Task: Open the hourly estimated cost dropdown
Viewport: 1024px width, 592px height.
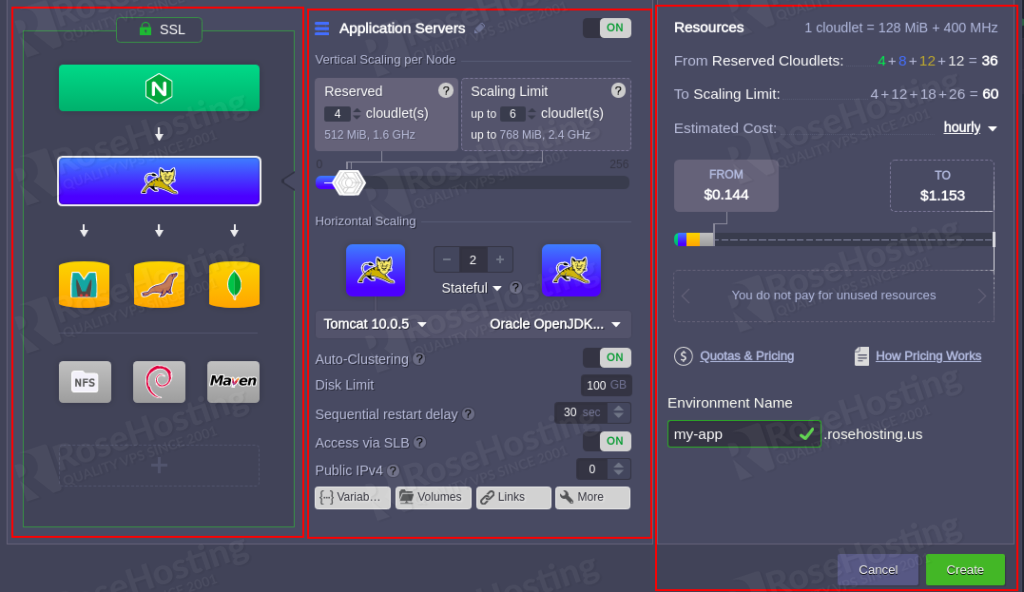Action: [x=970, y=127]
